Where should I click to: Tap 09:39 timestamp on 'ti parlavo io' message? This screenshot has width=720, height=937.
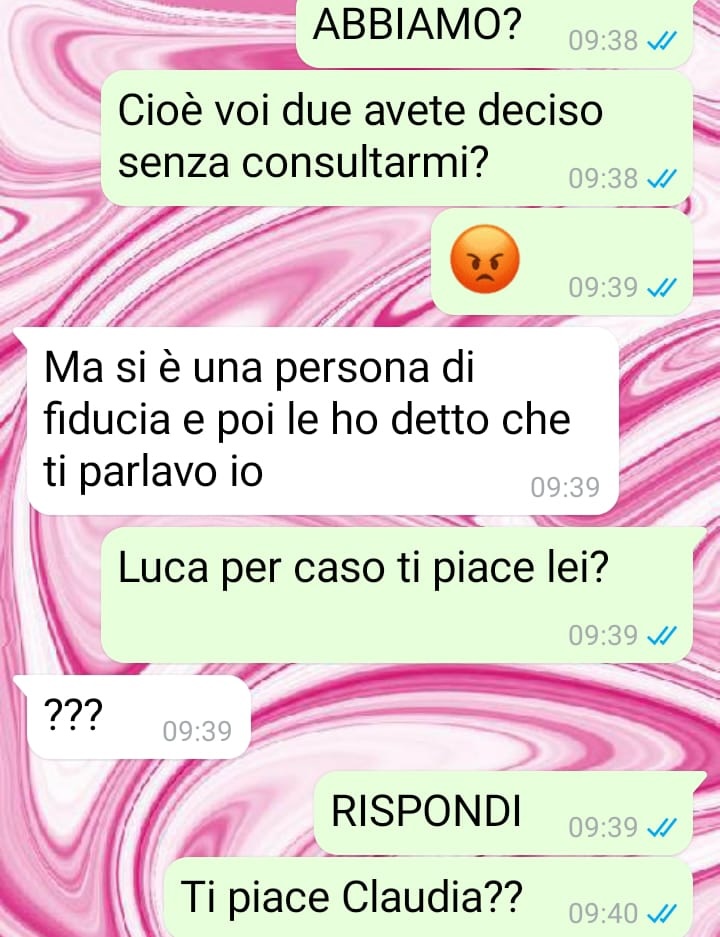[x=565, y=487]
